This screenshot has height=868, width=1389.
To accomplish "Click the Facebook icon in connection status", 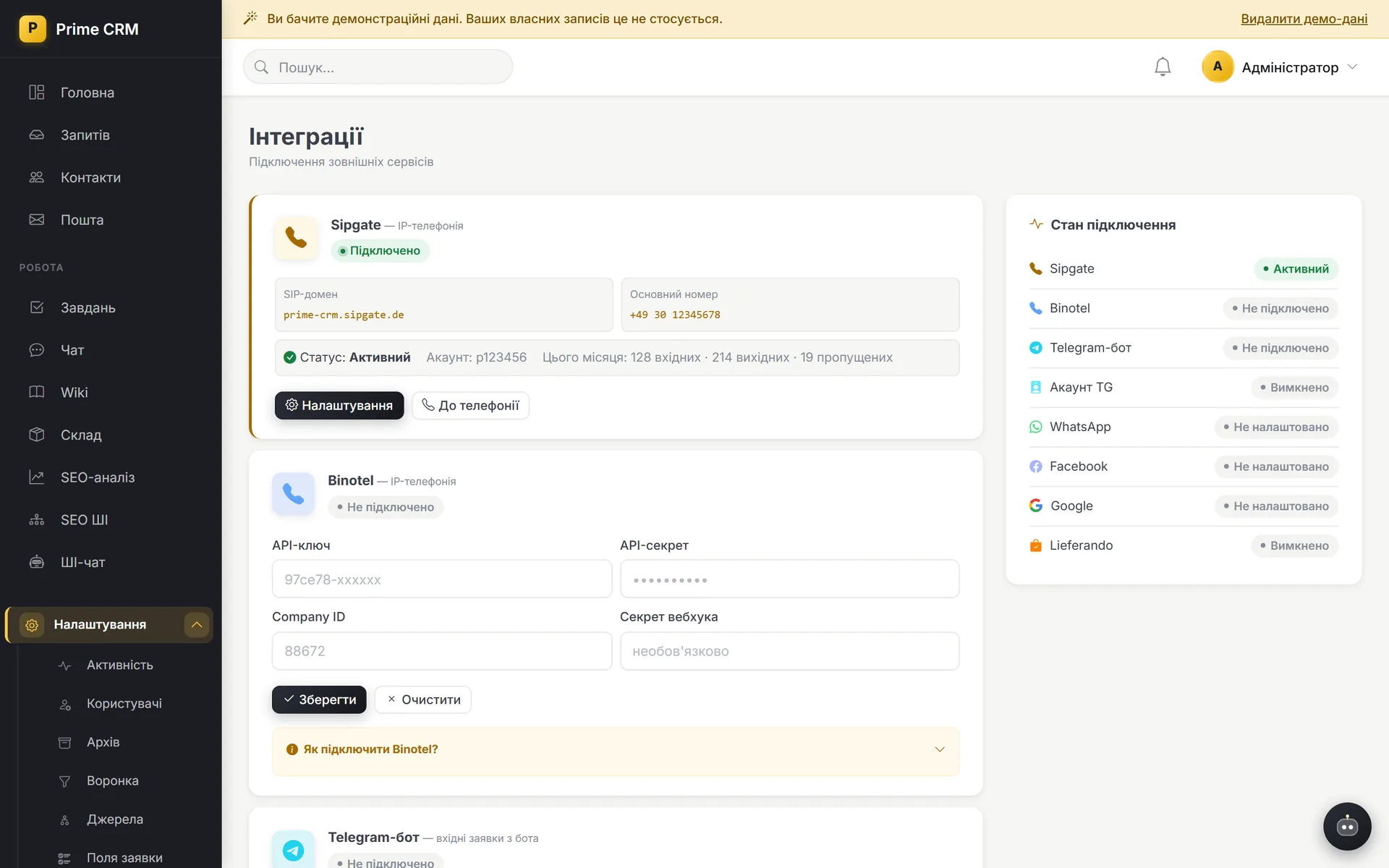I will click(1036, 467).
